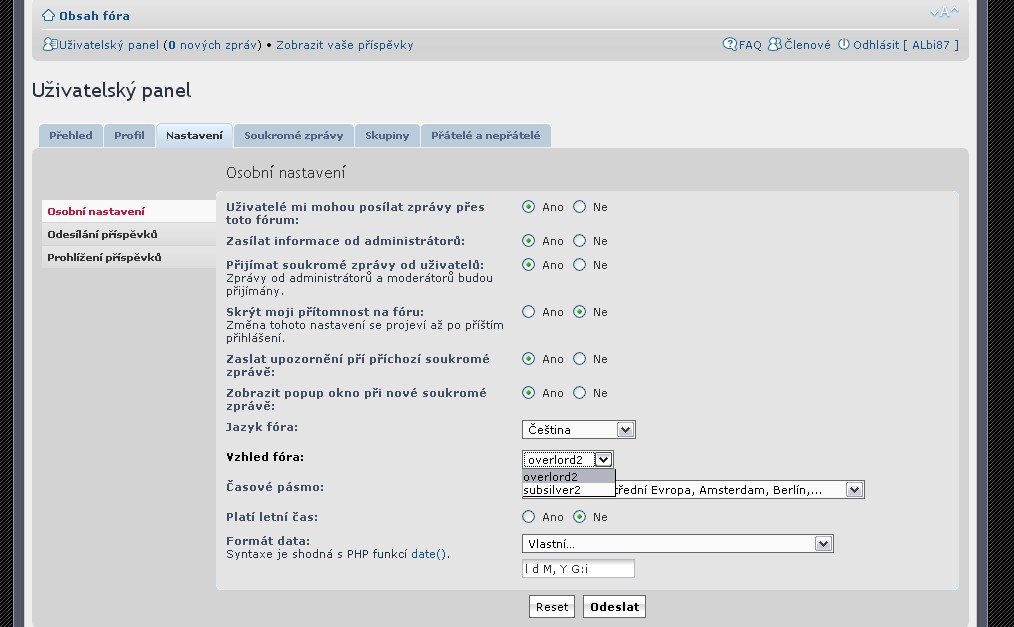Image resolution: width=1014 pixels, height=627 pixels.
Task: Select Ne for popup window on new message
Action: 580,393
